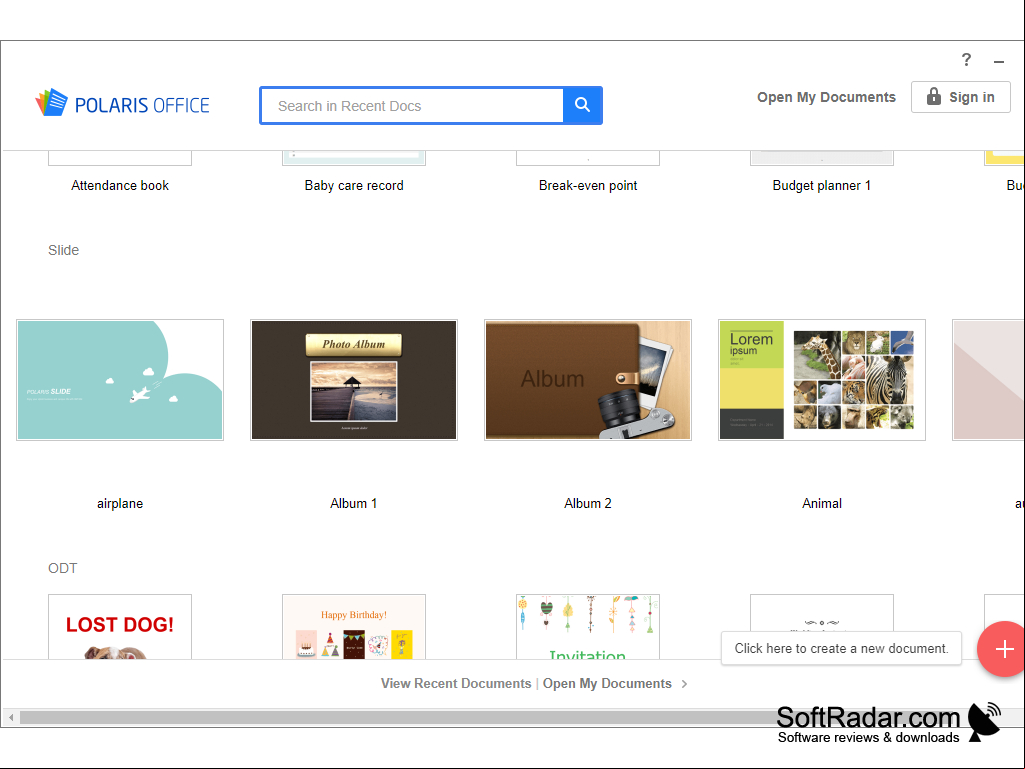This screenshot has width=1025, height=769.
Task: Open help via the question mark icon
Action: point(966,60)
